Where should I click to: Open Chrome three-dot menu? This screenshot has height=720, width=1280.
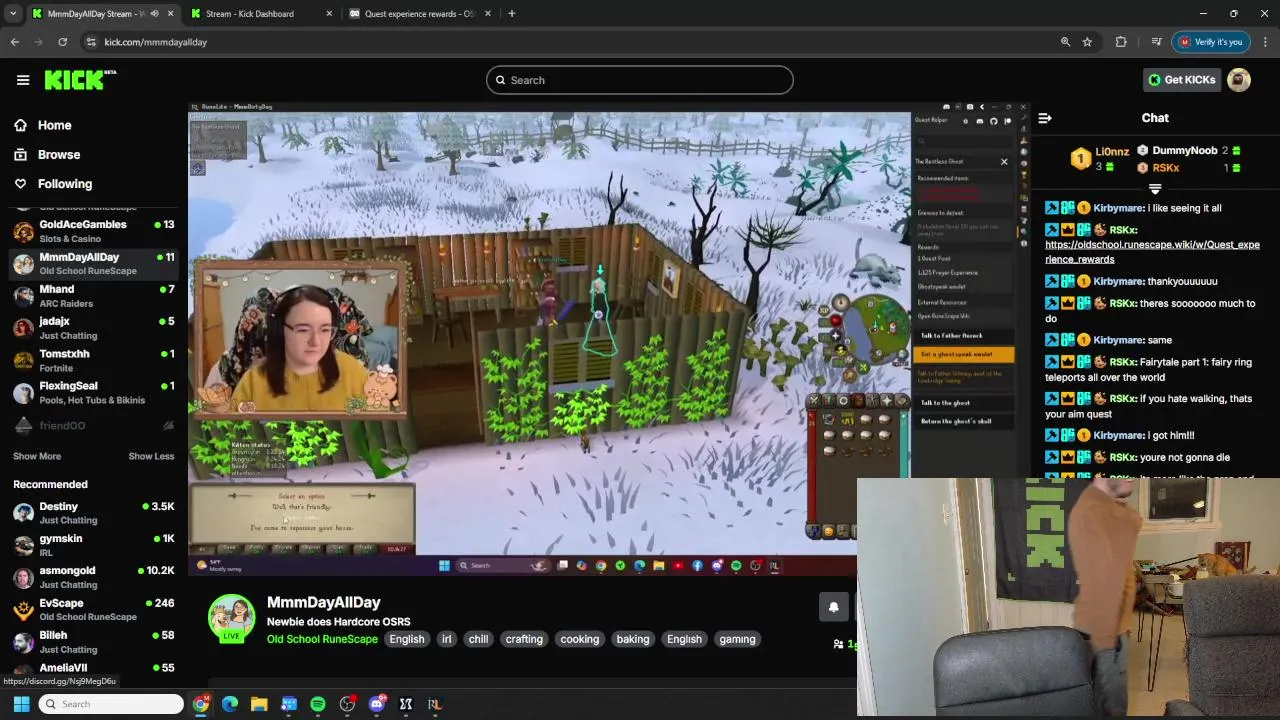coord(1265,42)
